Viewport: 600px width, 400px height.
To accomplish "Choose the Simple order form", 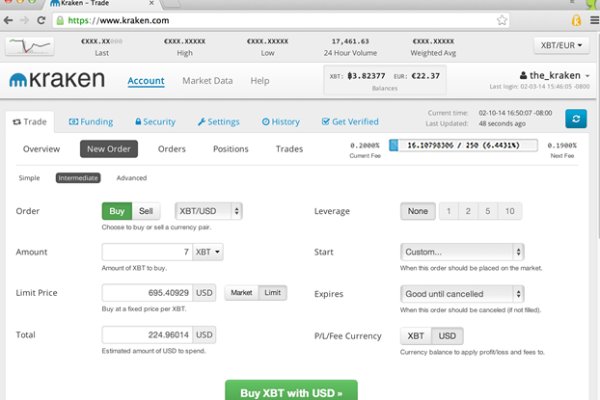I will (29, 178).
